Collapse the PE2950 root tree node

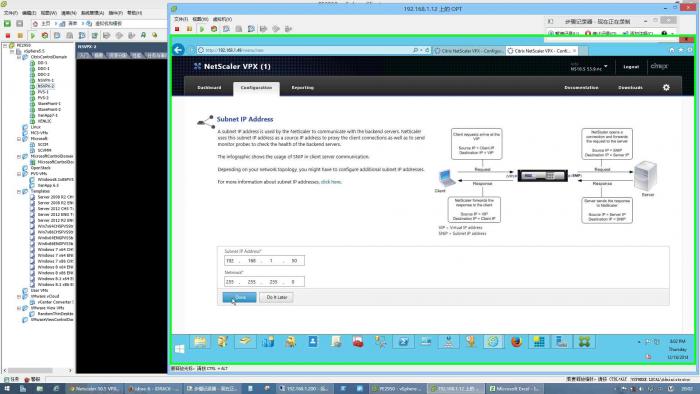click(x=5, y=46)
